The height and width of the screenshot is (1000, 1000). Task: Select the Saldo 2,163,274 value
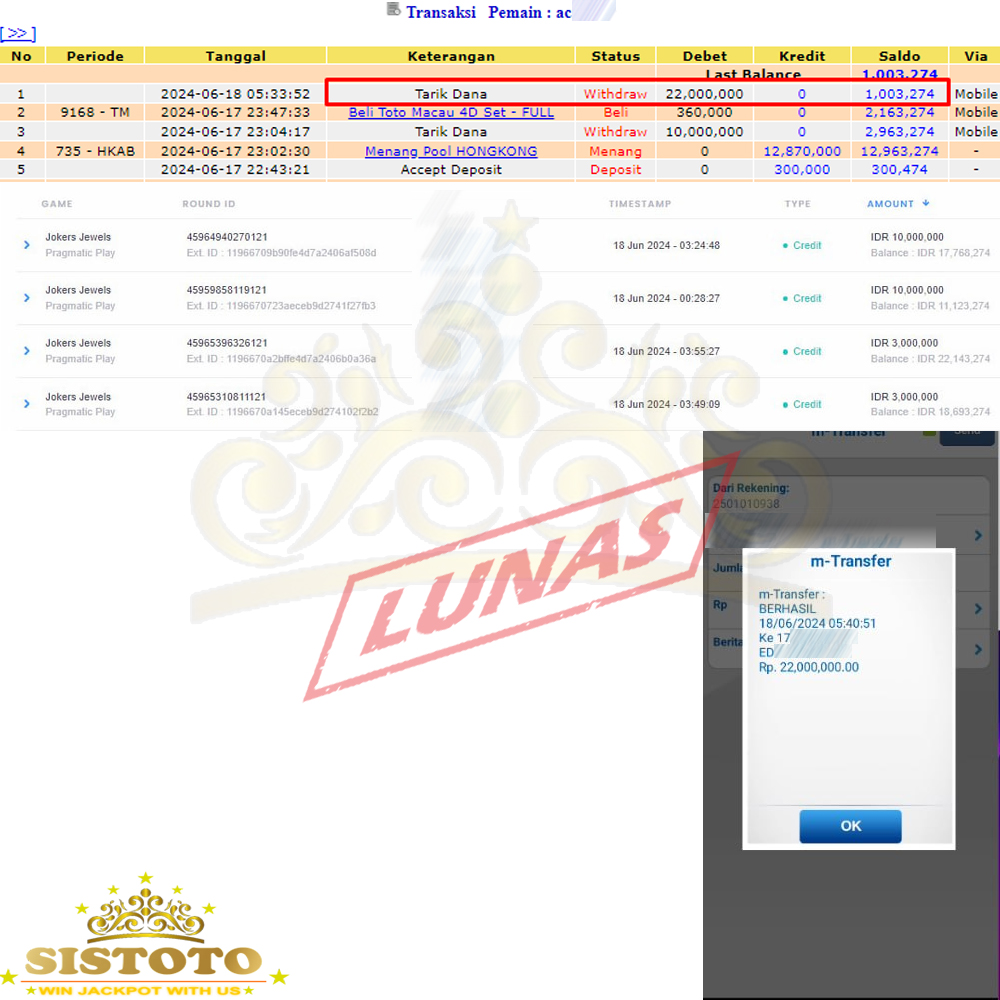coord(901,113)
